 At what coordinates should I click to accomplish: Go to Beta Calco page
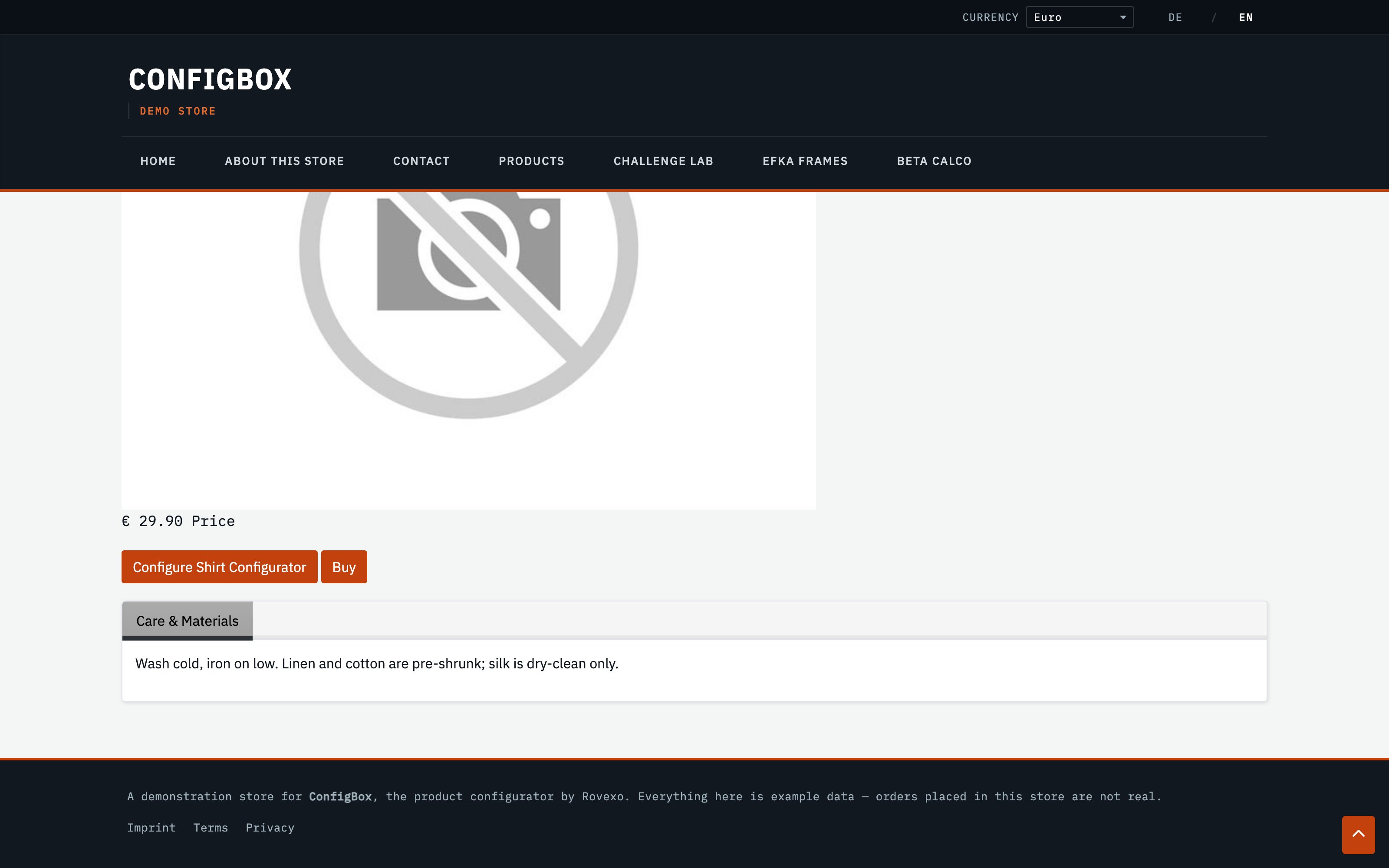pyautogui.click(x=934, y=161)
